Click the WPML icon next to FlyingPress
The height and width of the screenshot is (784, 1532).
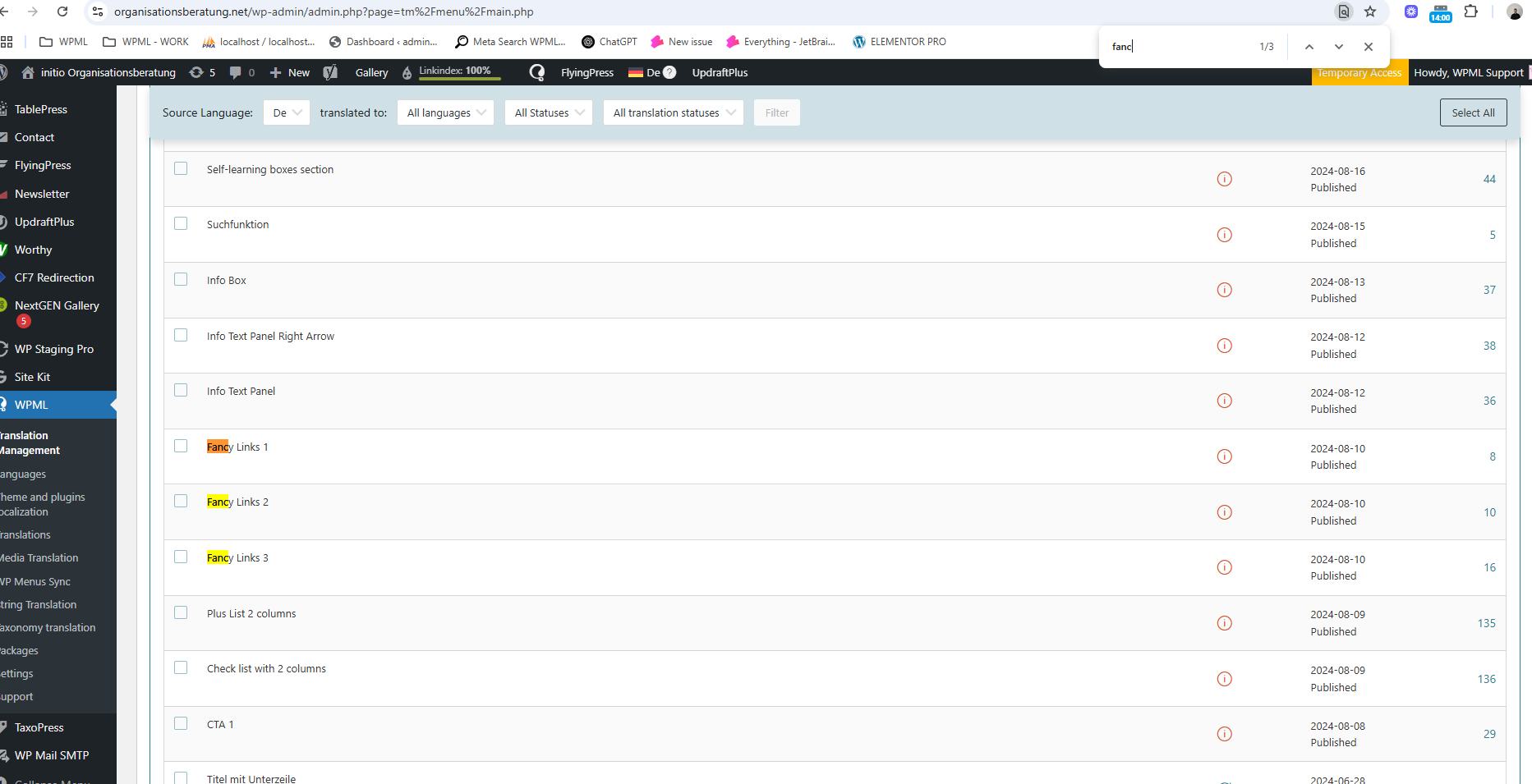(x=537, y=72)
